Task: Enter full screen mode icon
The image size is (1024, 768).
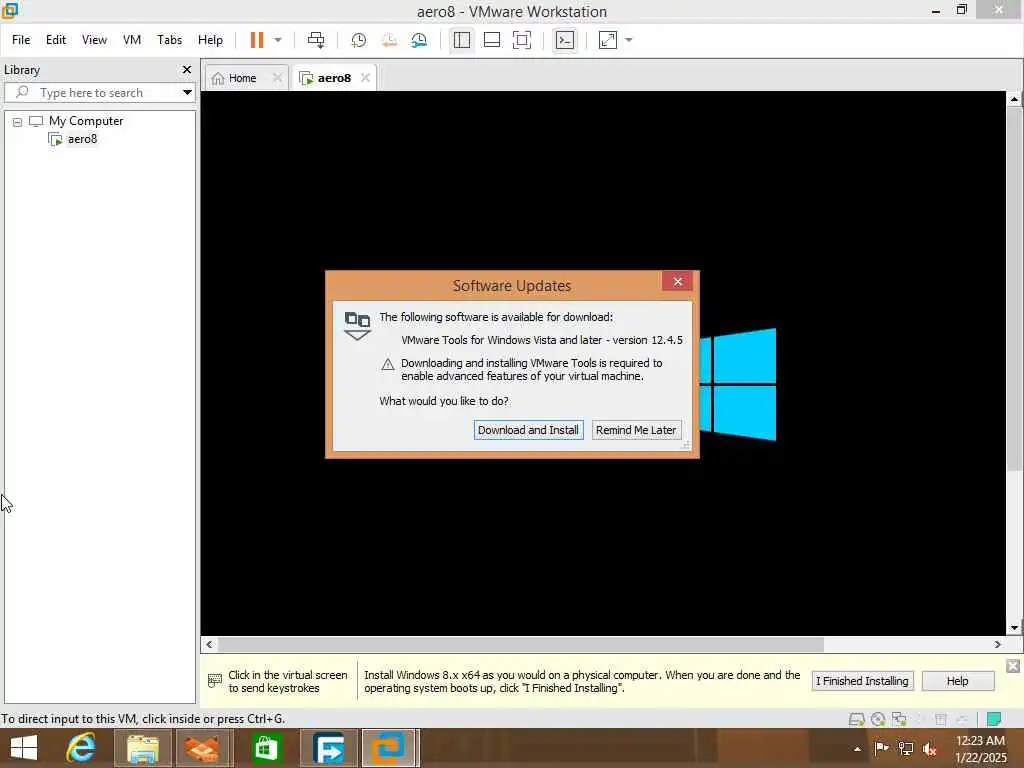Action: 522,40
